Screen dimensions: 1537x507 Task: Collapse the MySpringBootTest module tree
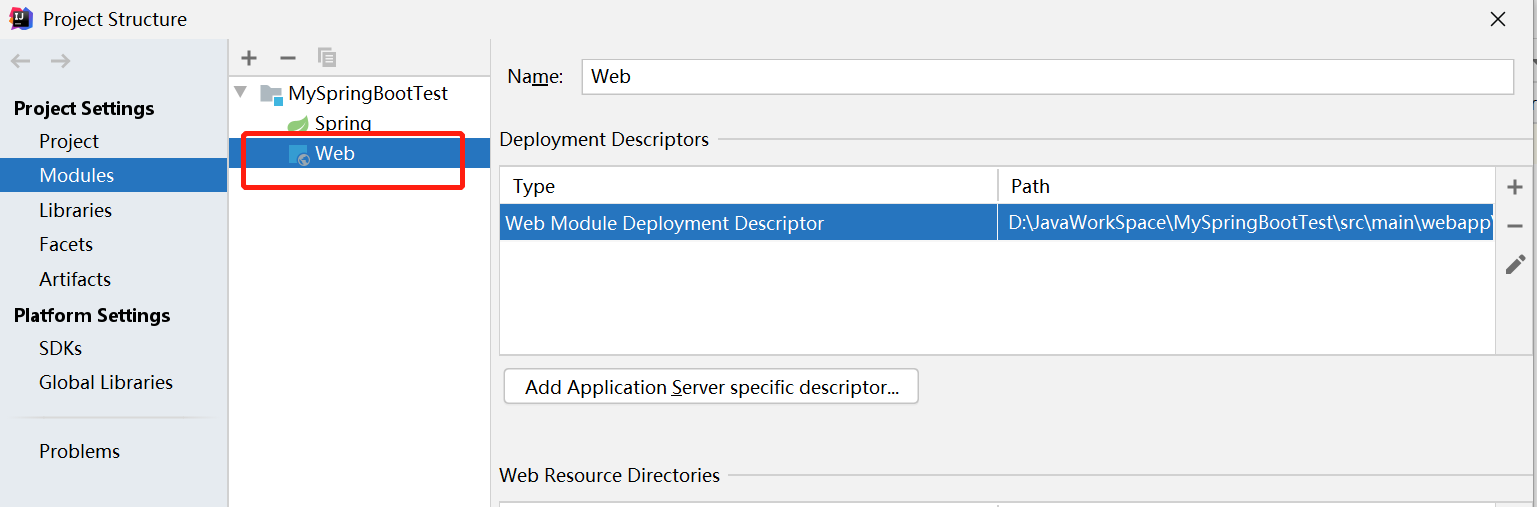(x=240, y=93)
